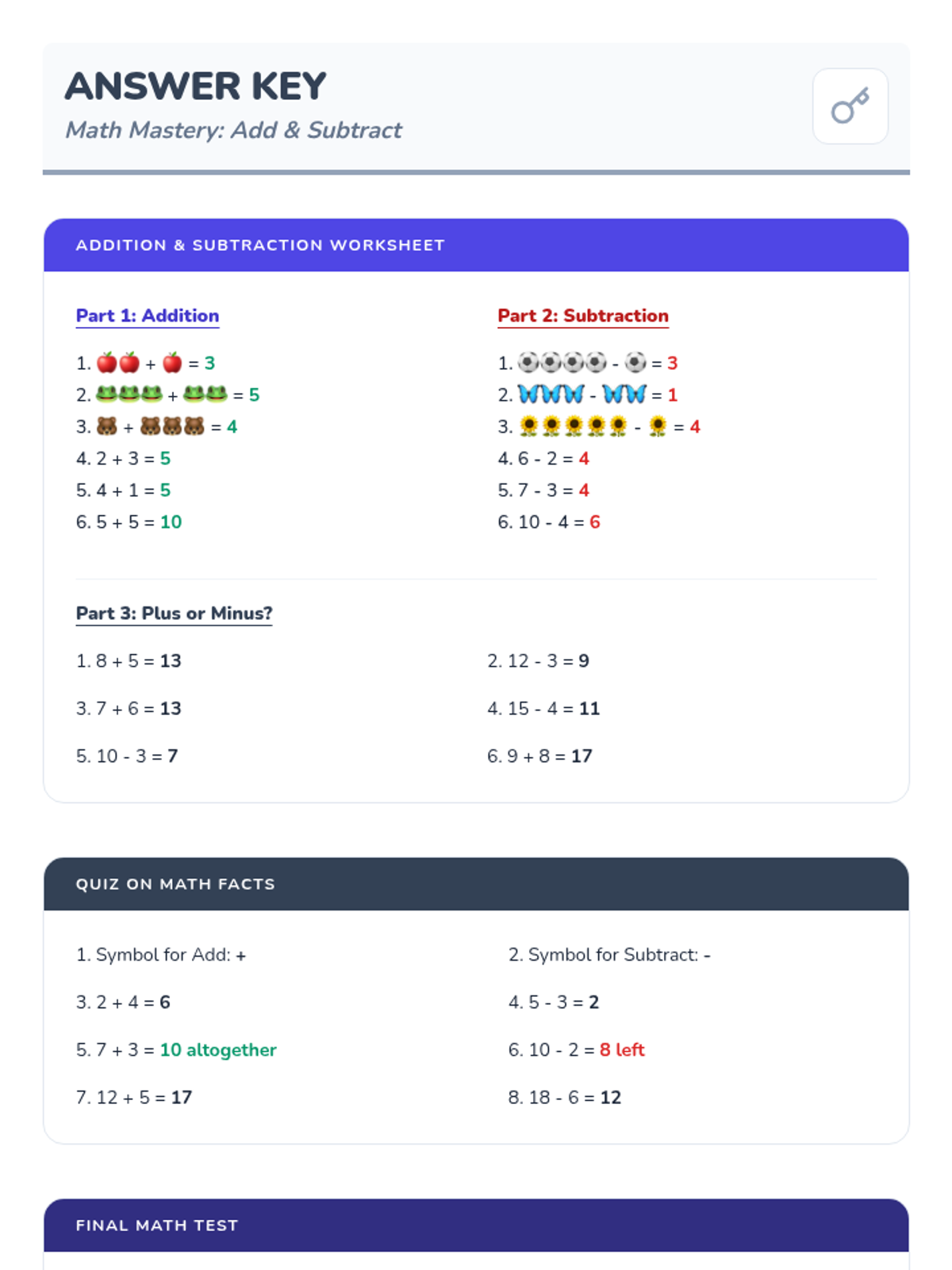Screen dimensions: 952x1270
Task: Select the answer 10 for 5 + 5
Action: (x=171, y=522)
